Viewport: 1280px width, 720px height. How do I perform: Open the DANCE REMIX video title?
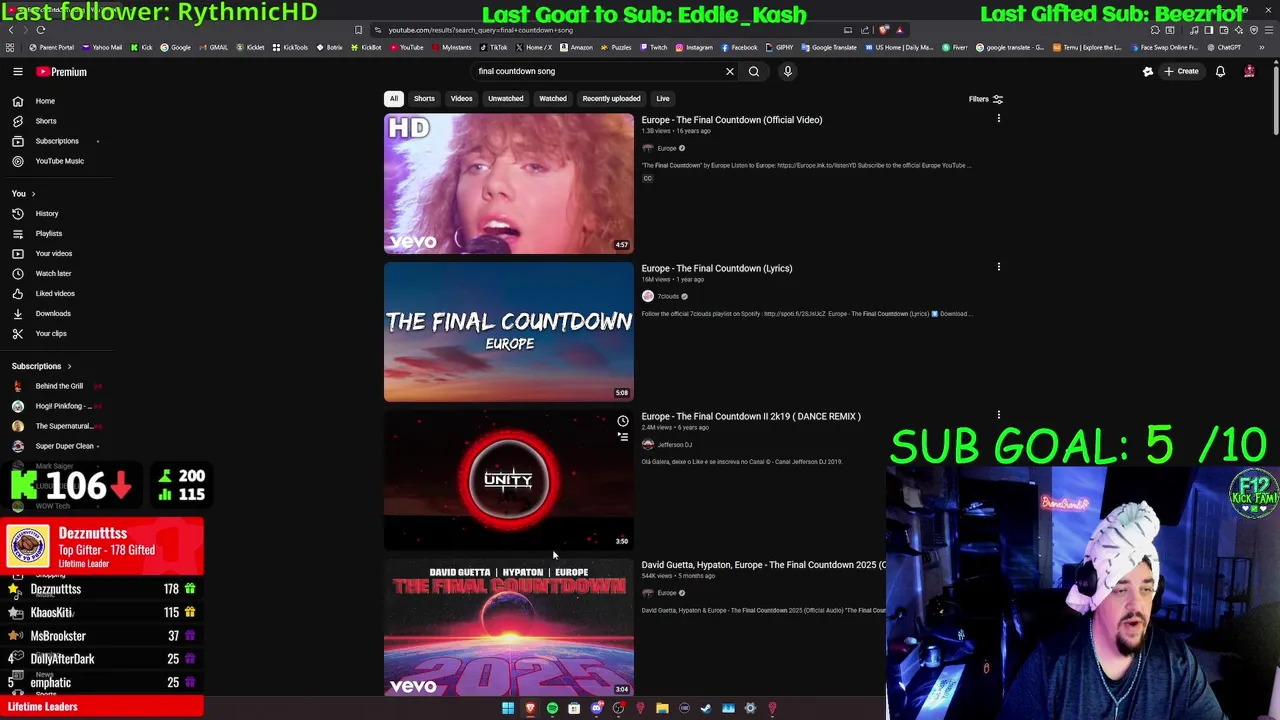click(x=751, y=416)
